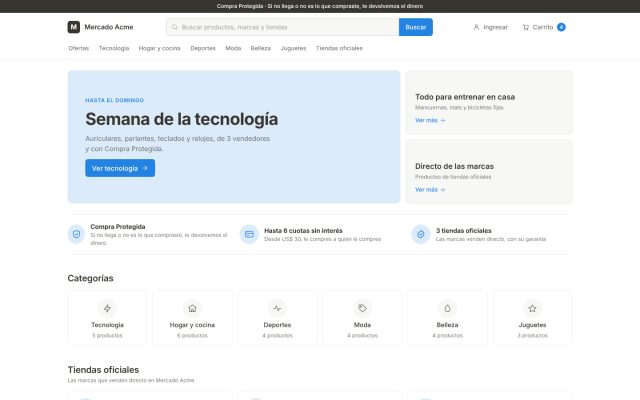Click the Semana de la tecnología heading
640x400 pixels.
click(182, 119)
